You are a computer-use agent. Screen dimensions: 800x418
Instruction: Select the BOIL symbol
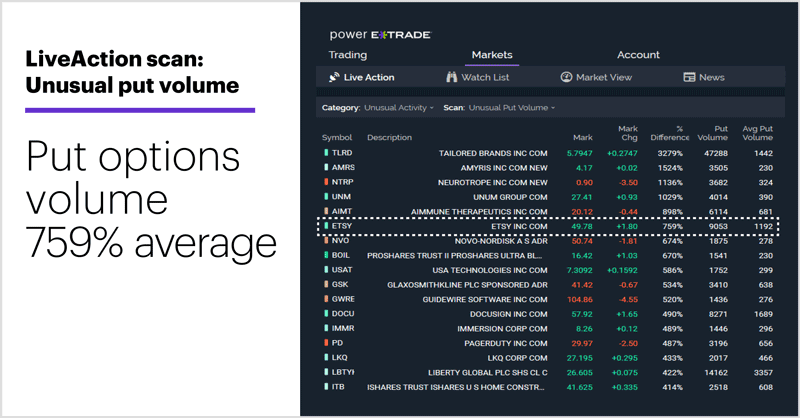(341, 255)
